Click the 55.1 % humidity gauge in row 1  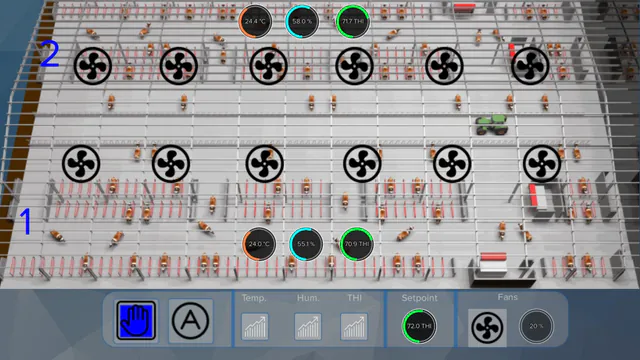pos(306,244)
